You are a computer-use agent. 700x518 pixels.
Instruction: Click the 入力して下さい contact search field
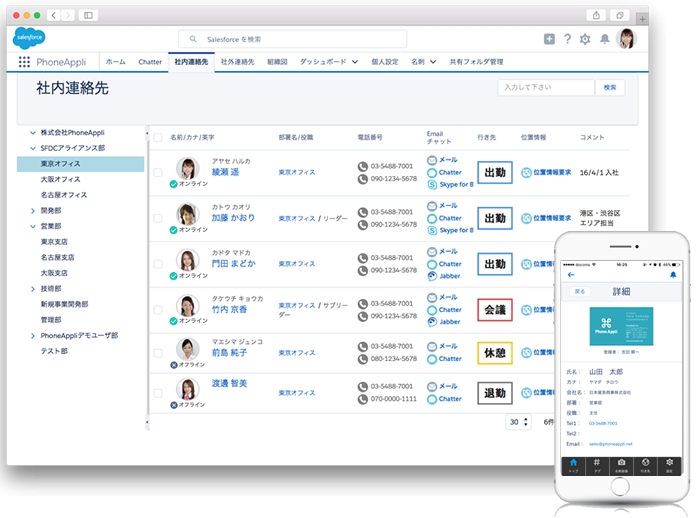click(546, 88)
